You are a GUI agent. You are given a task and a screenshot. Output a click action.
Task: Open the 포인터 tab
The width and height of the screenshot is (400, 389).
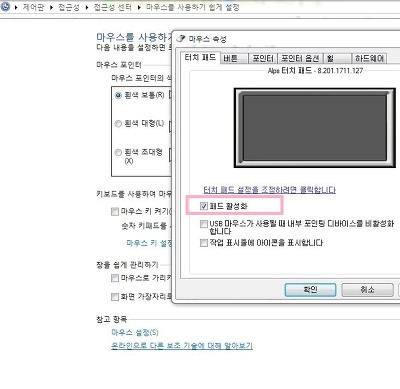point(263,59)
